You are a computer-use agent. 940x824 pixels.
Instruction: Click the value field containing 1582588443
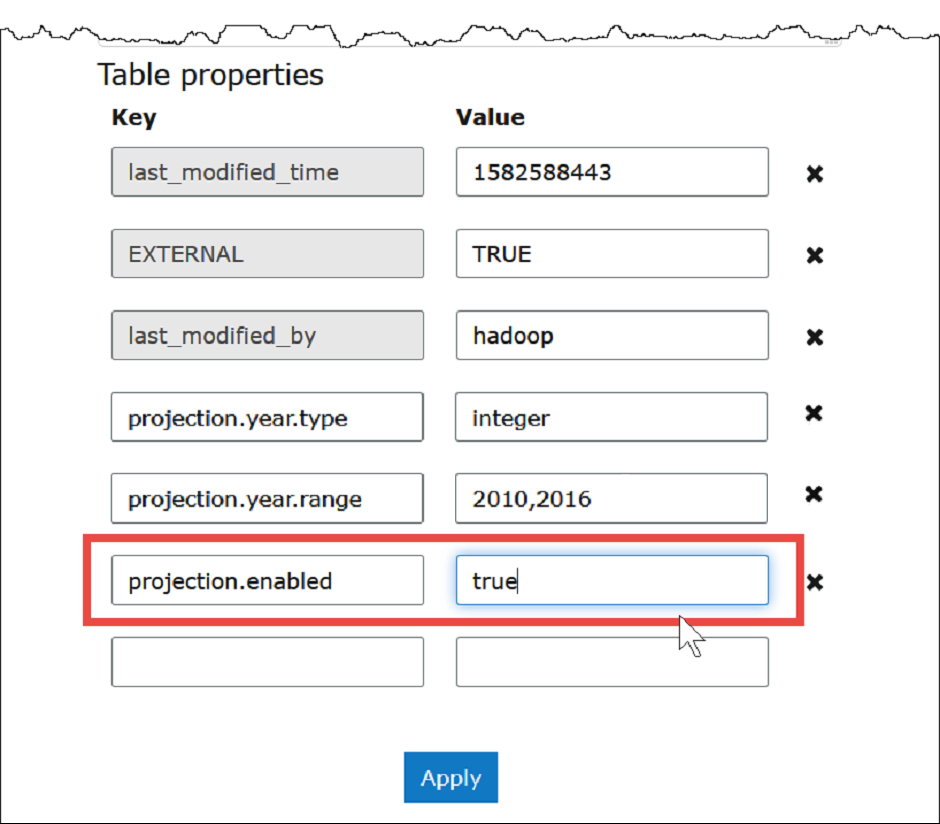pos(612,172)
